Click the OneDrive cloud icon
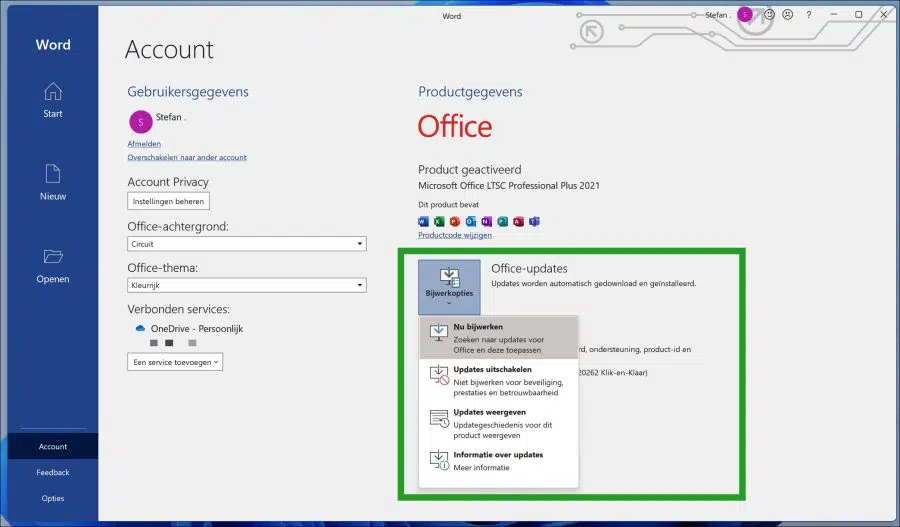Image resolution: width=900 pixels, height=527 pixels. (x=139, y=328)
